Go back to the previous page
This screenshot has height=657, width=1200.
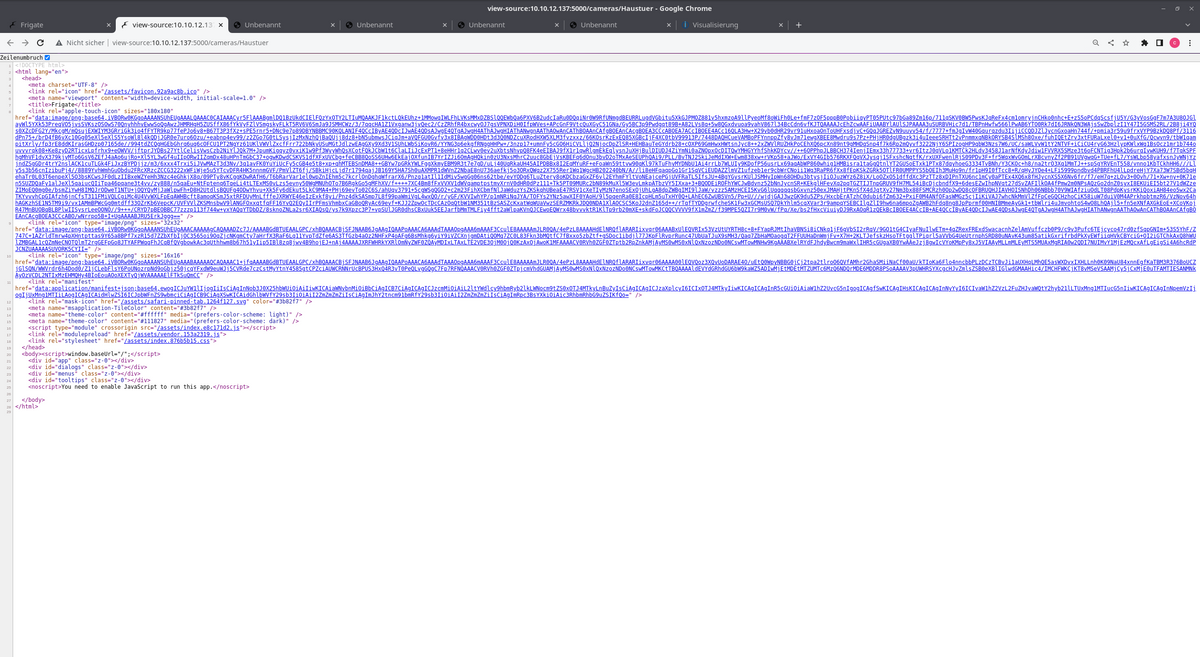(x=9, y=43)
